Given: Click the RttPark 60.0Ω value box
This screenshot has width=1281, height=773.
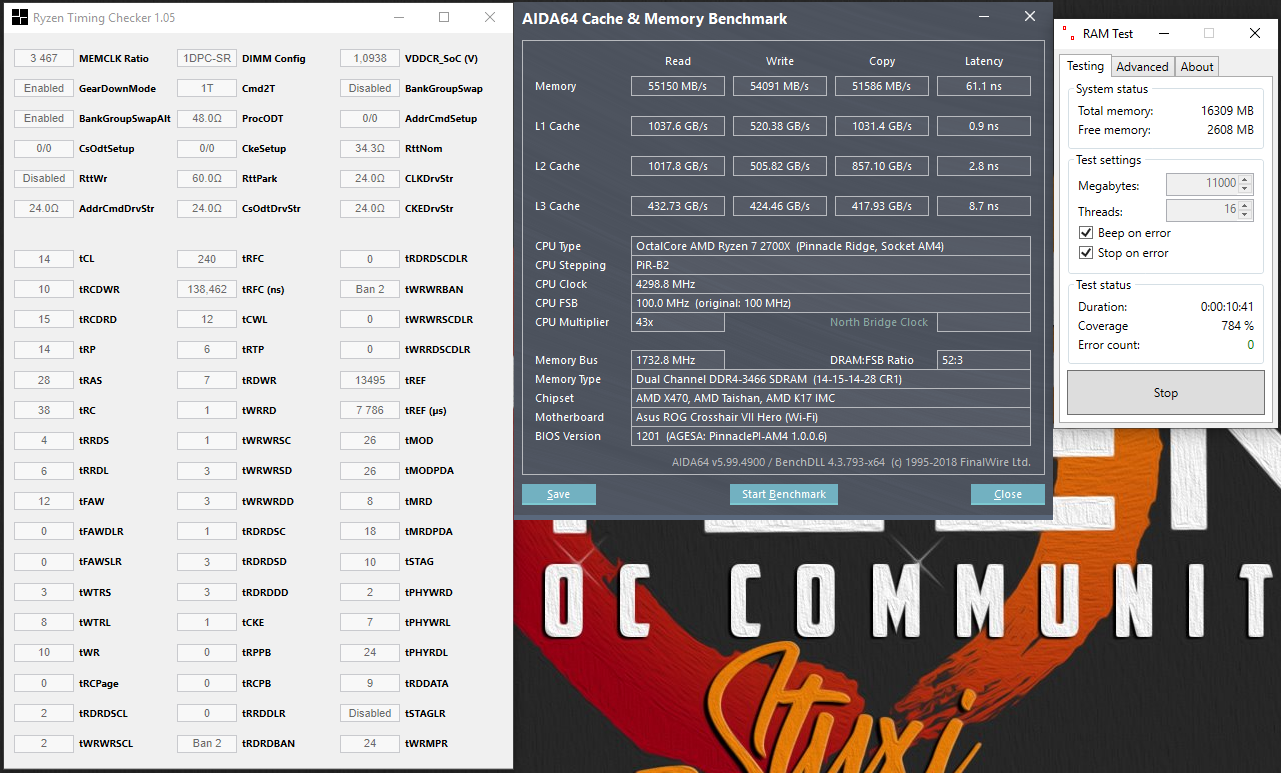Looking at the screenshot, I should (x=207, y=178).
